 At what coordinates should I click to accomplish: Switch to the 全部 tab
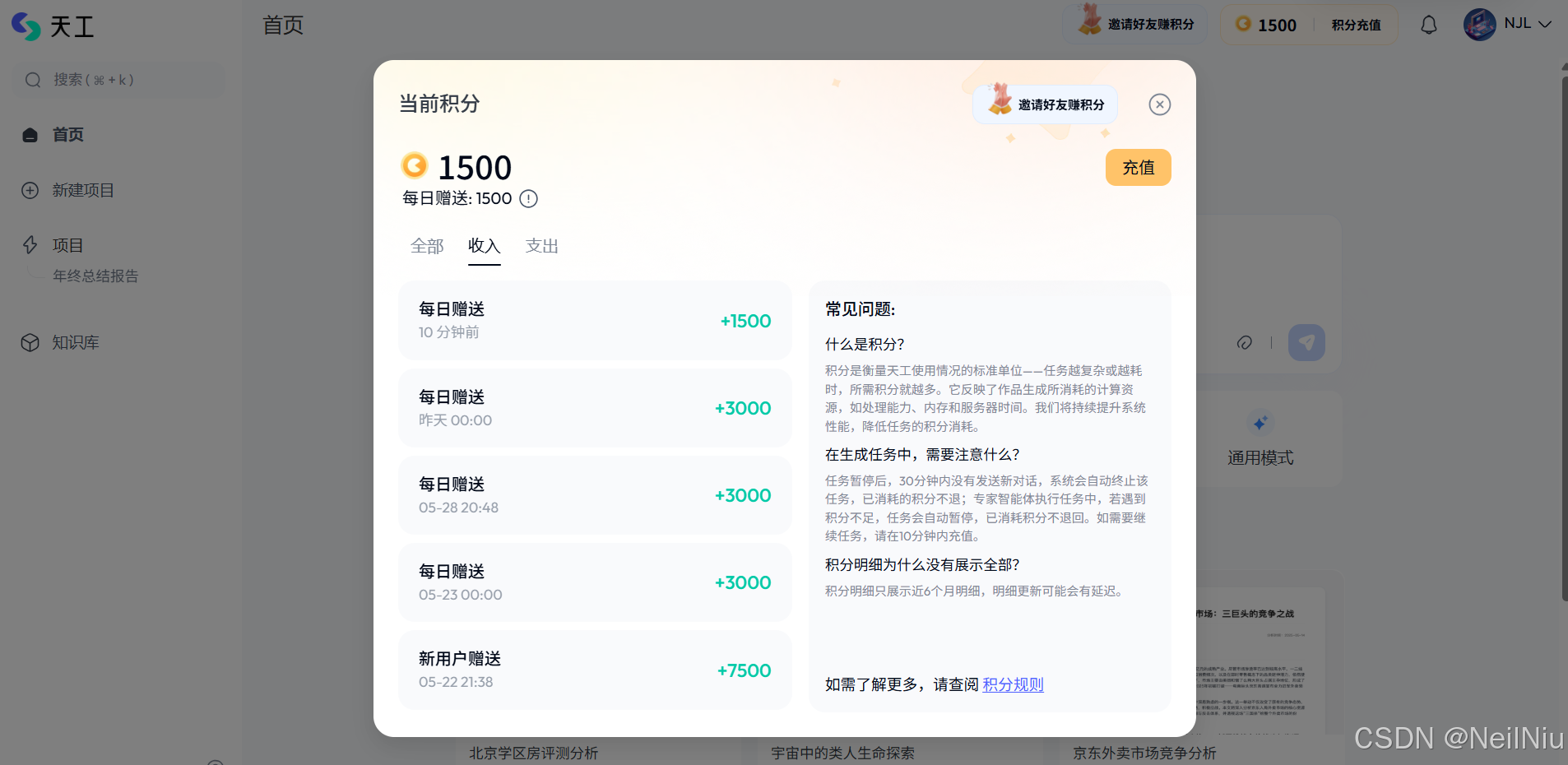coord(427,245)
